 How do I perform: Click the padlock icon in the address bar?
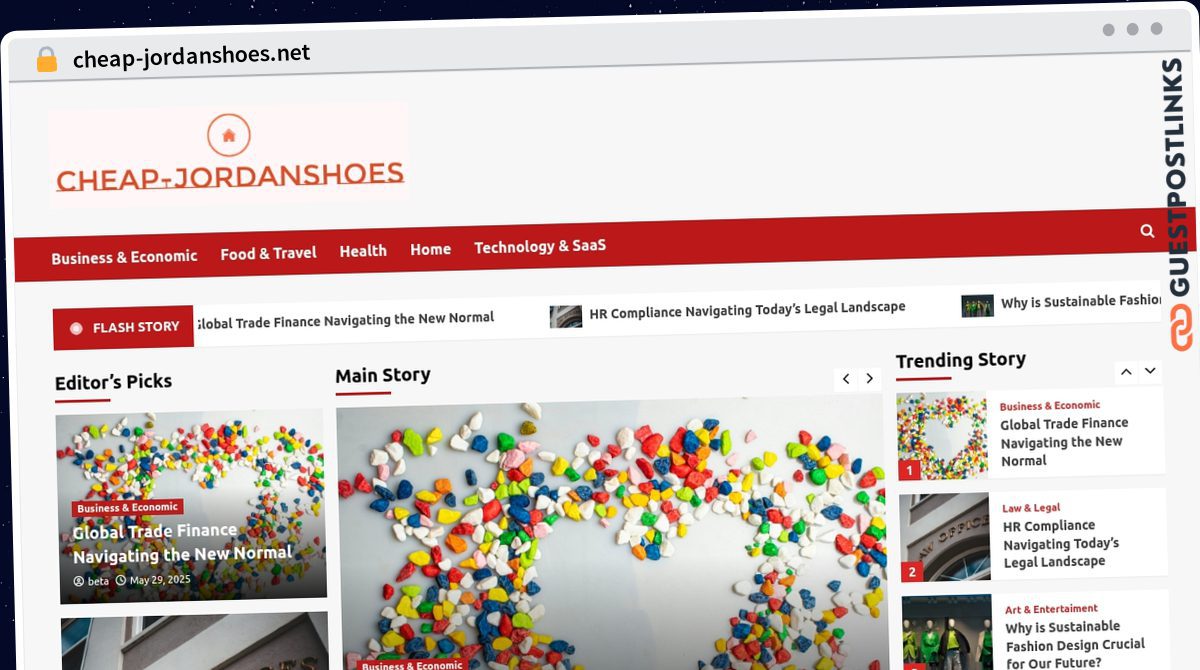pos(46,59)
